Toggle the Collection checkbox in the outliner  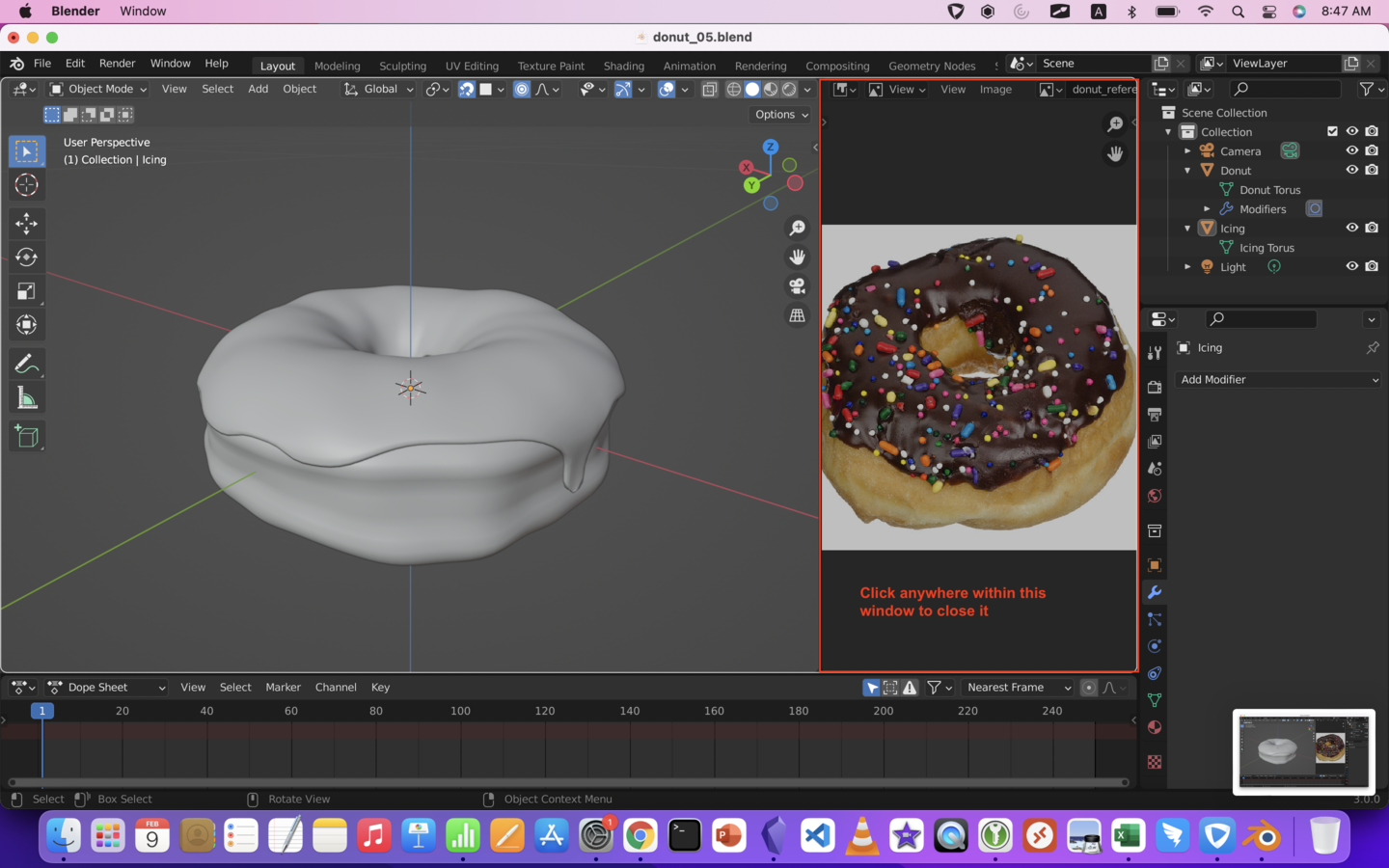coord(1333,131)
